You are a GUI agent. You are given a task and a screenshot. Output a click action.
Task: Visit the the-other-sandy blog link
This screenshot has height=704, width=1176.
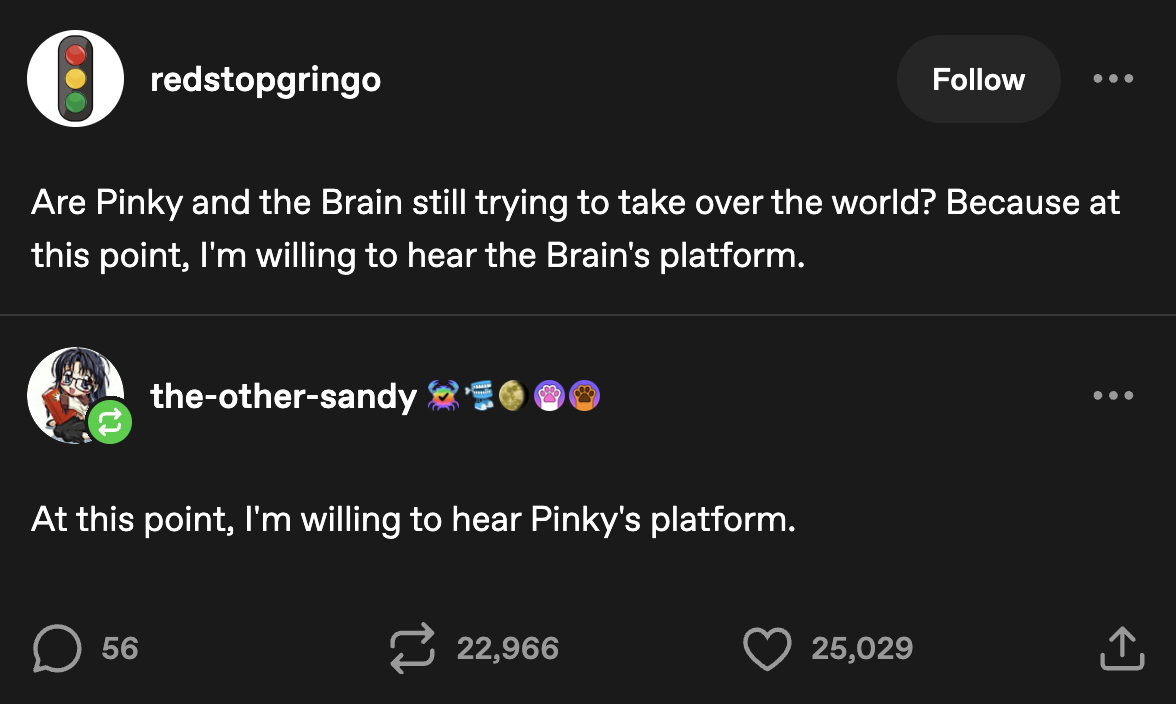click(283, 397)
